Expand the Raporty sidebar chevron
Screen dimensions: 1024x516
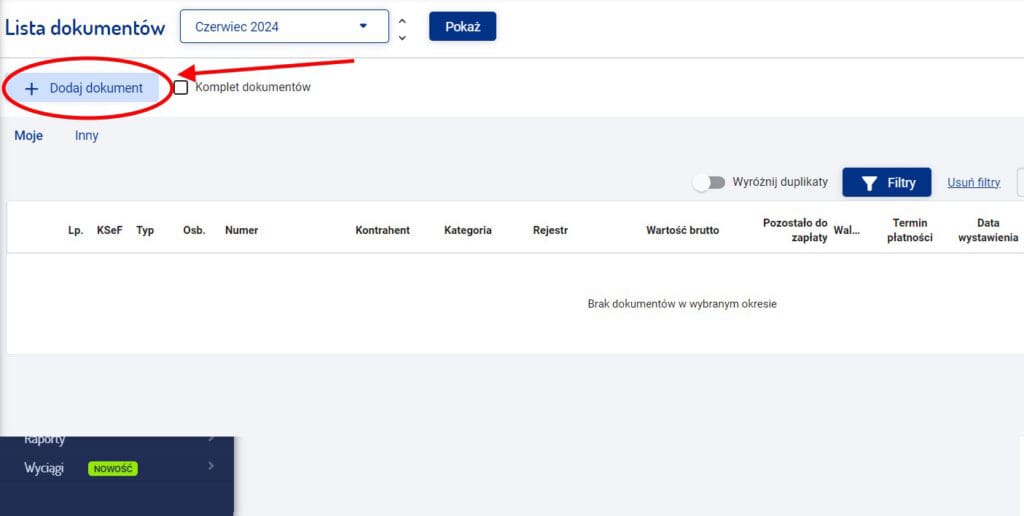click(x=211, y=439)
